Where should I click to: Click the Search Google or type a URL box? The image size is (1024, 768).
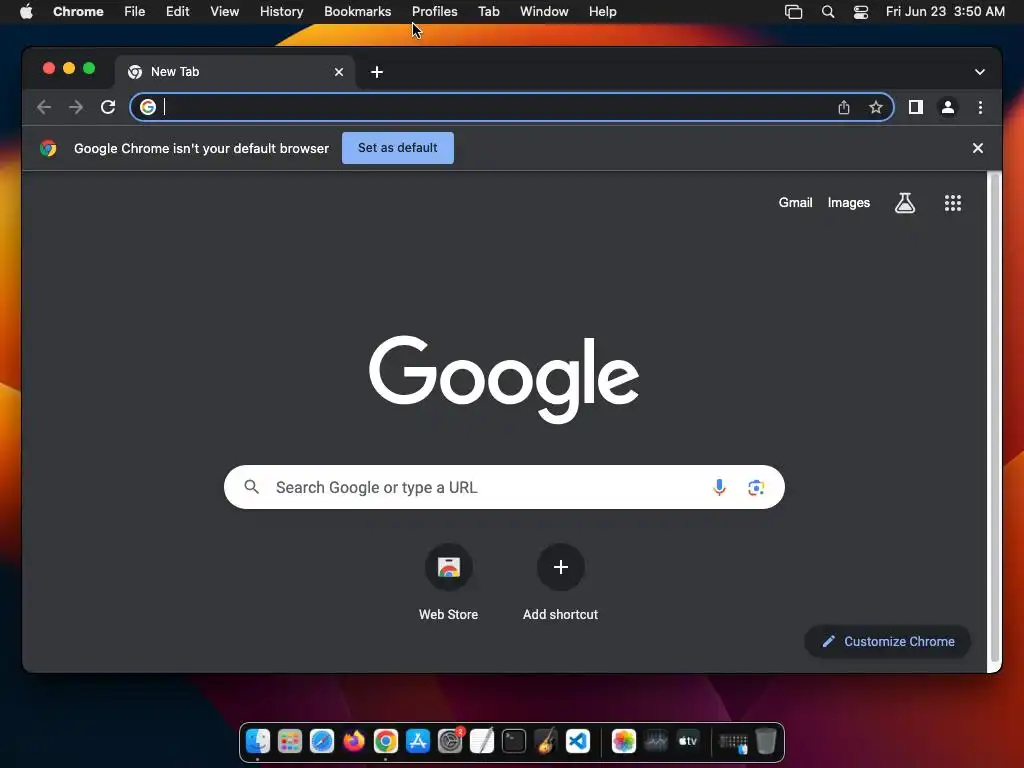pos(504,487)
